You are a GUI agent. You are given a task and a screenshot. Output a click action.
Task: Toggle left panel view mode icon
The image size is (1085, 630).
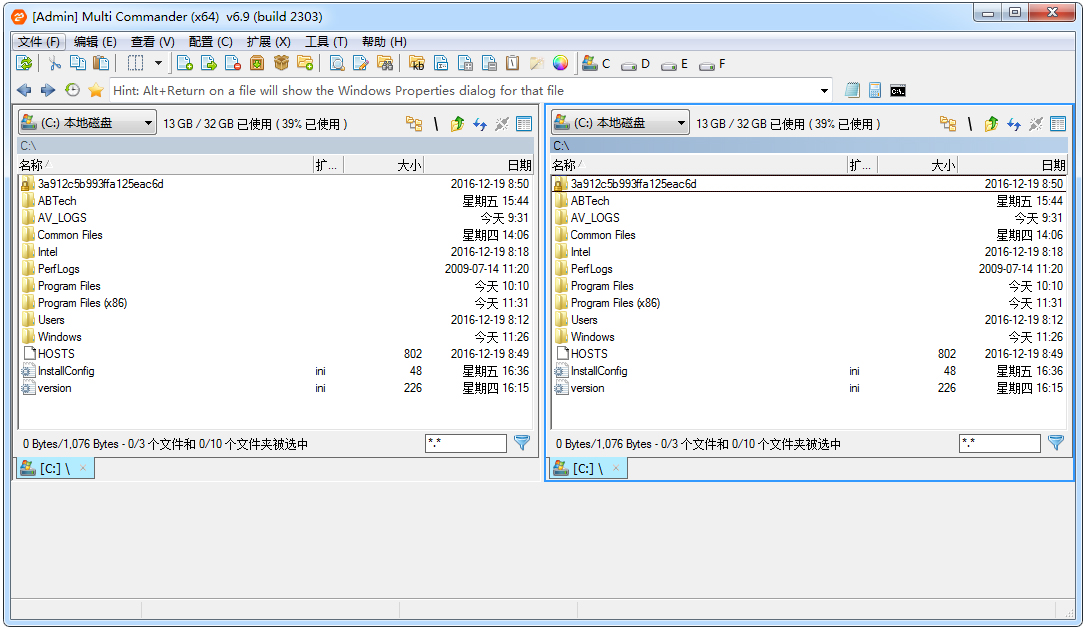524,124
